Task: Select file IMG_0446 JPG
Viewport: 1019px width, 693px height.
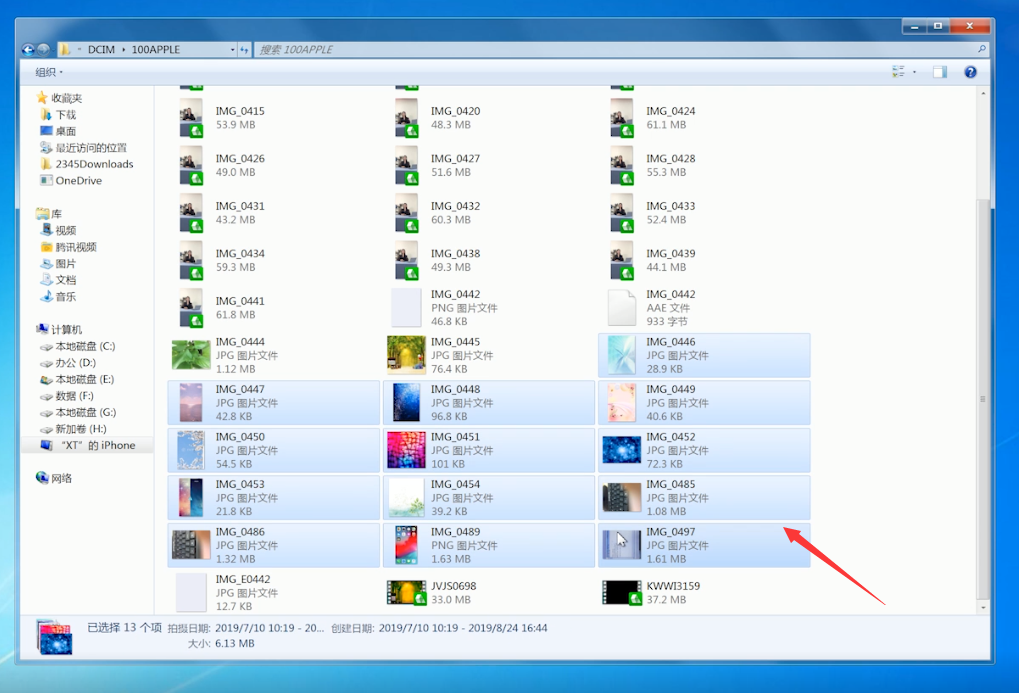Action: (x=704, y=355)
